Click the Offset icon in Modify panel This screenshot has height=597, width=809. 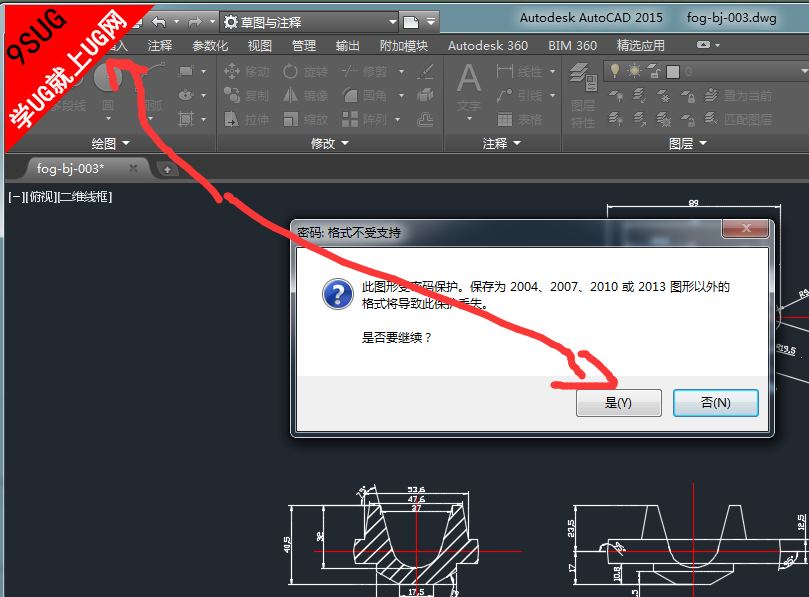click(x=425, y=120)
